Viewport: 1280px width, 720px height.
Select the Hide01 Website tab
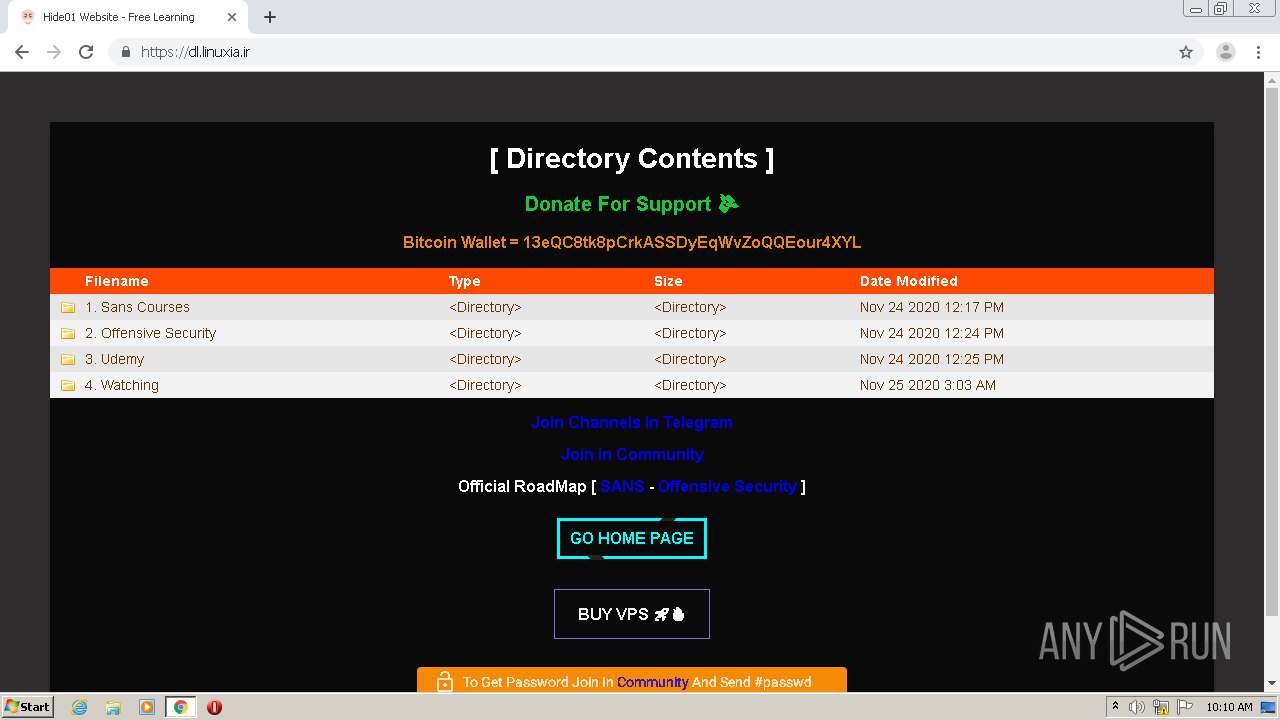click(x=127, y=17)
